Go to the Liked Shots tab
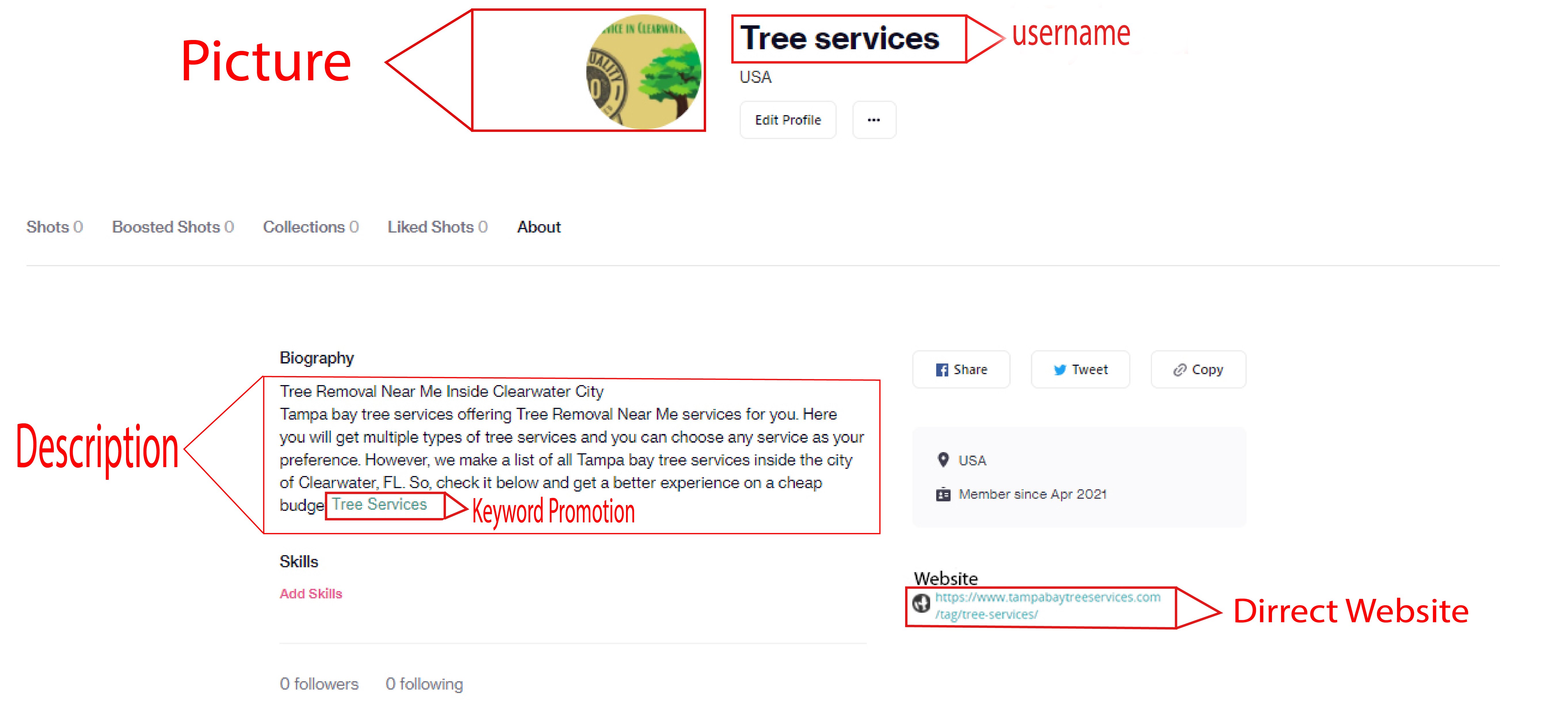This screenshot has height=710, width=1568. pos(437,227)
